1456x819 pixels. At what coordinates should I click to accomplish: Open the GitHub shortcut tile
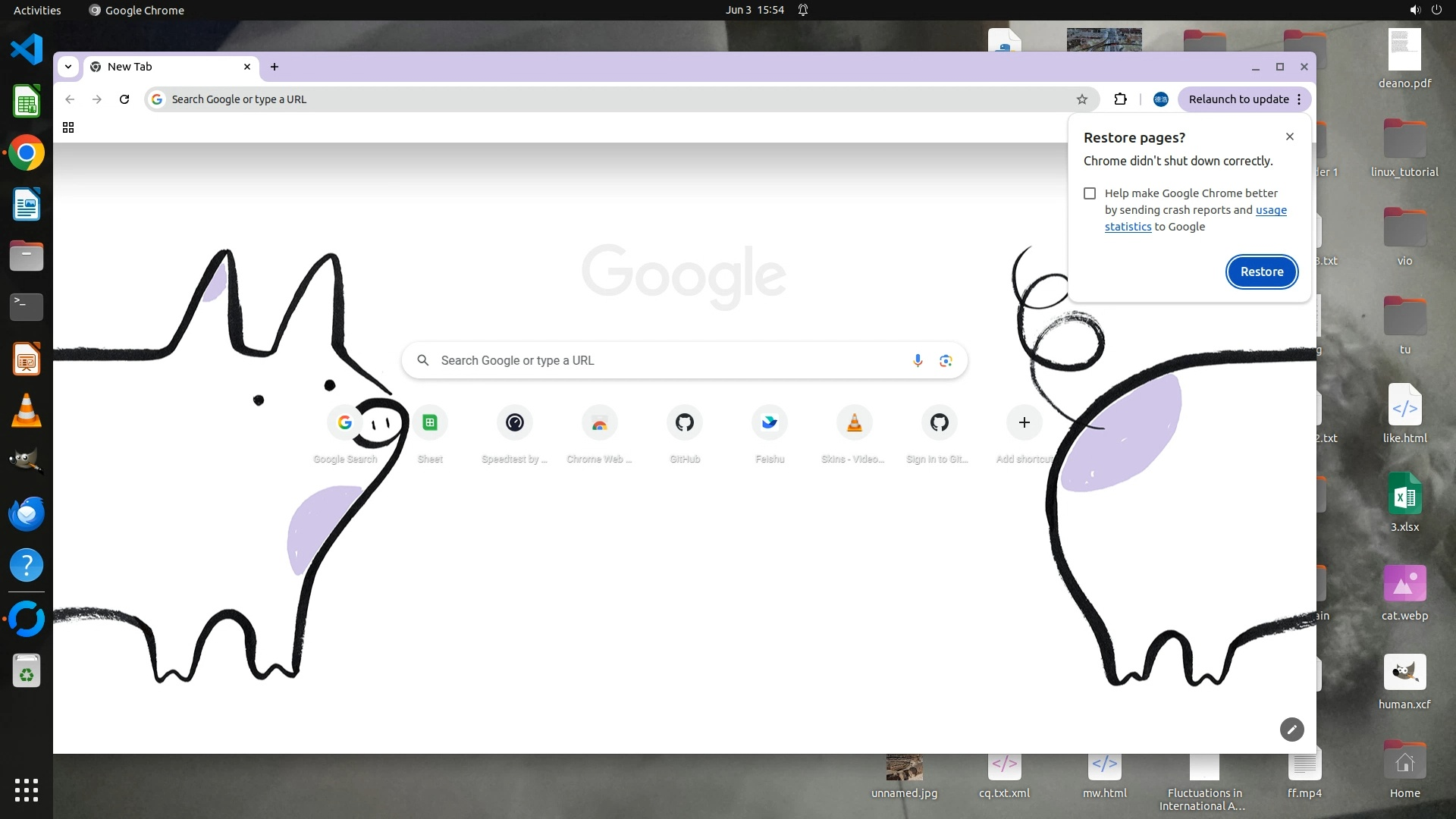pyautogui.click(x=685, y=423)
